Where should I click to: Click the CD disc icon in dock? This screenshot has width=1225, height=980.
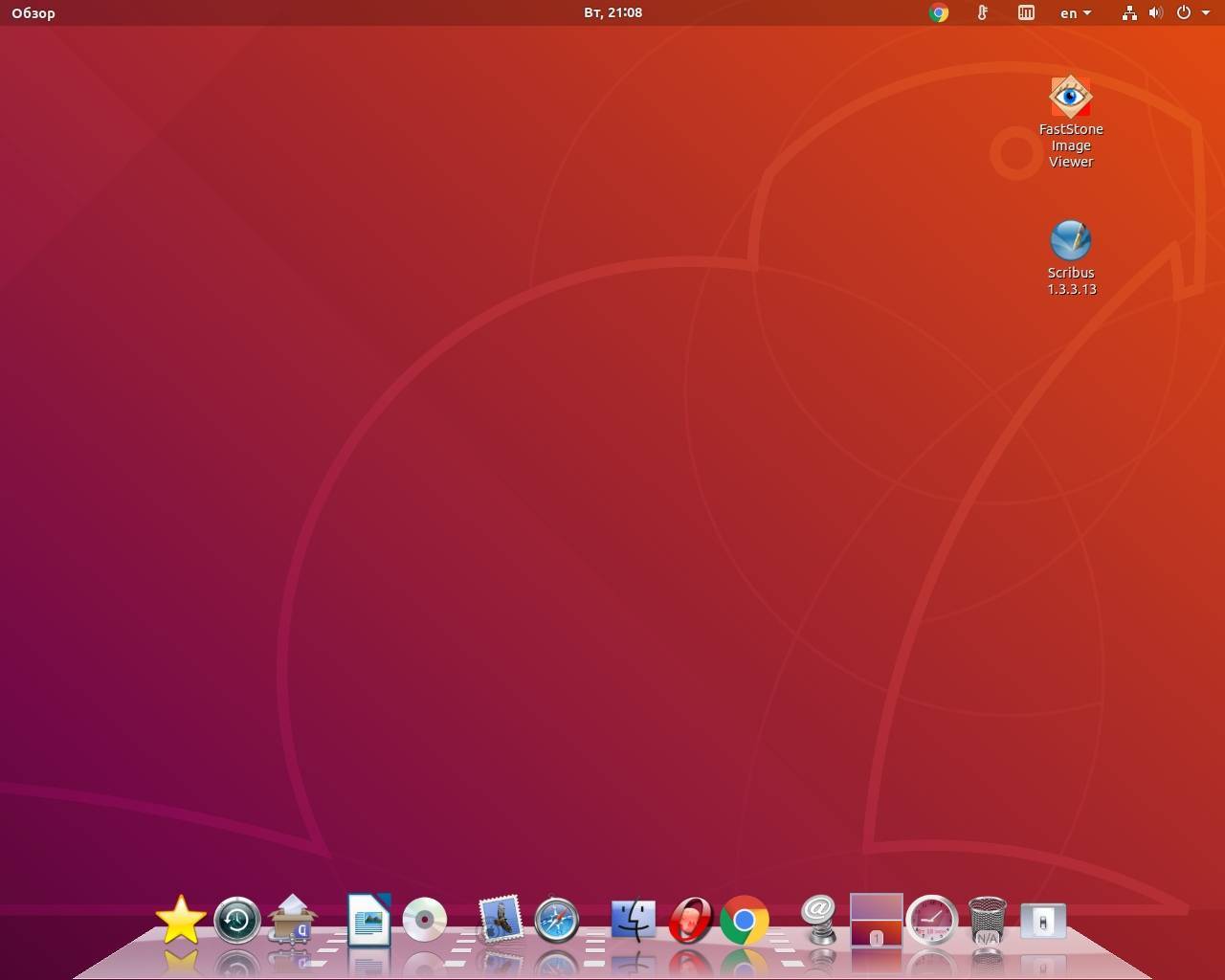[424, 921]
